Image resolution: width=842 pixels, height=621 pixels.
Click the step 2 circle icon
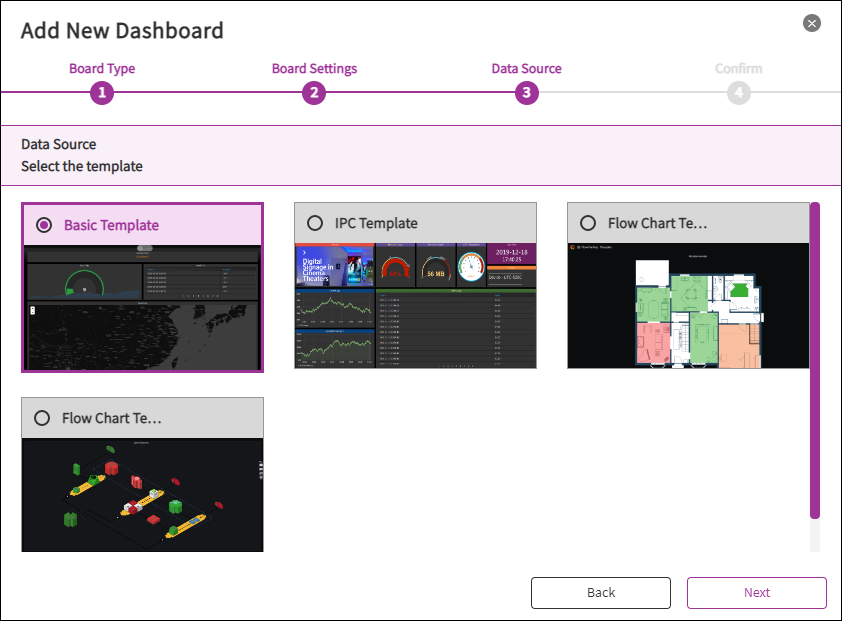pos(314,93)
